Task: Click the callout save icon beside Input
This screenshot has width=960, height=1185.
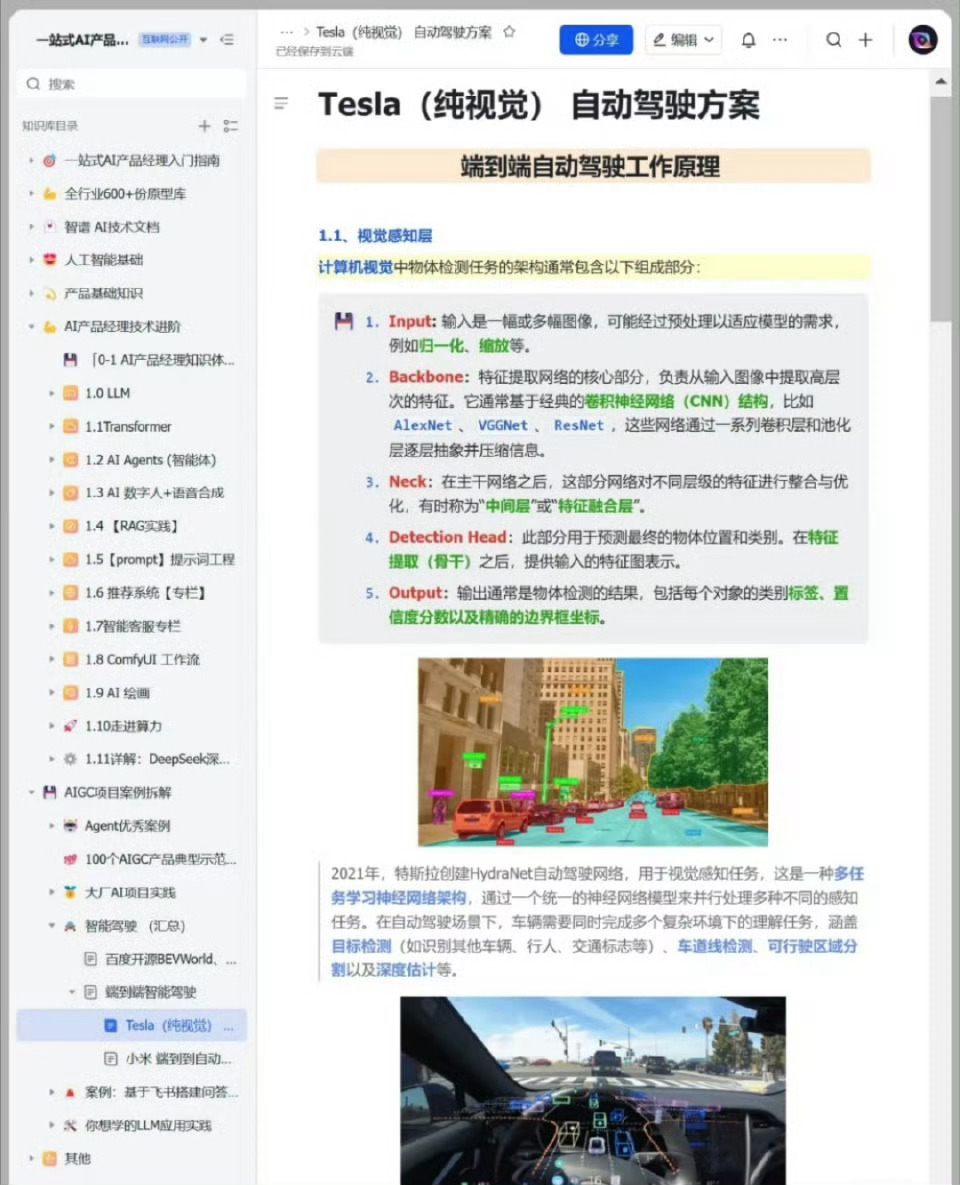Action: (344, 321)
